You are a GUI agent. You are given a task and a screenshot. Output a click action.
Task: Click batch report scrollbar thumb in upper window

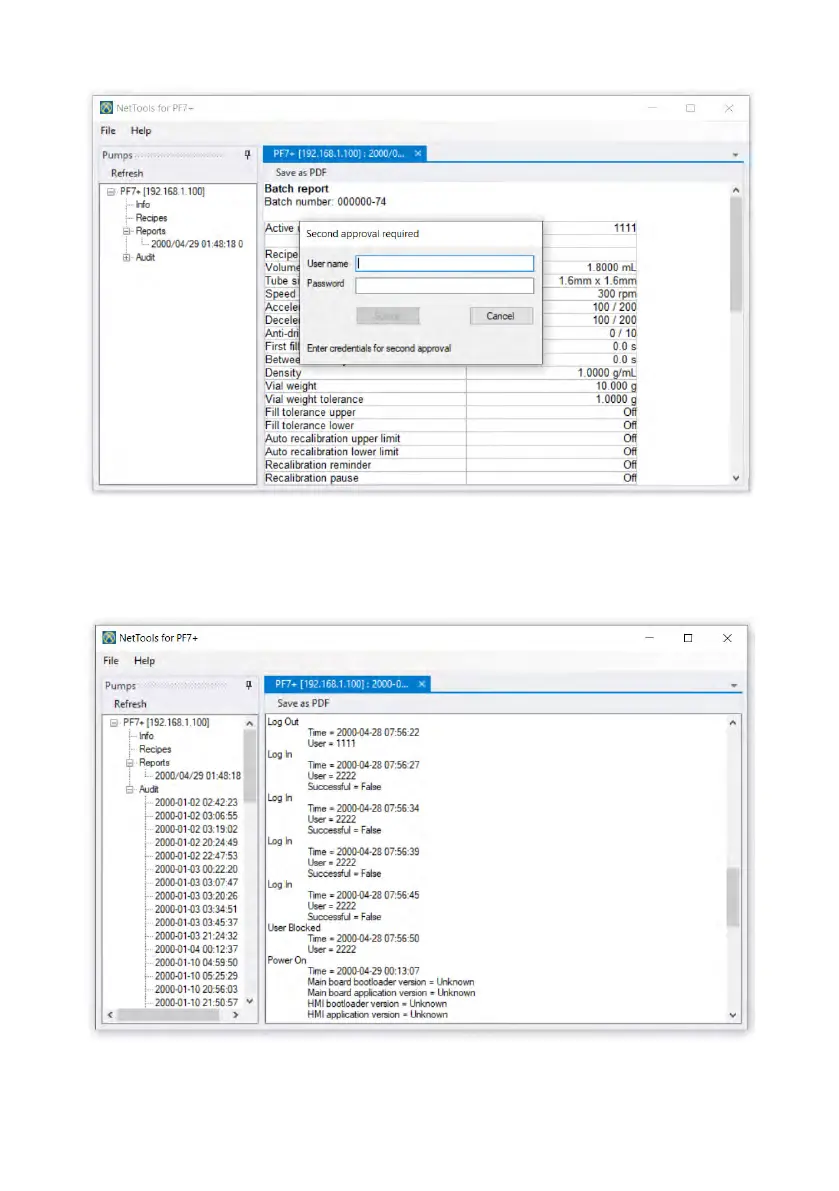click(736, 254)
